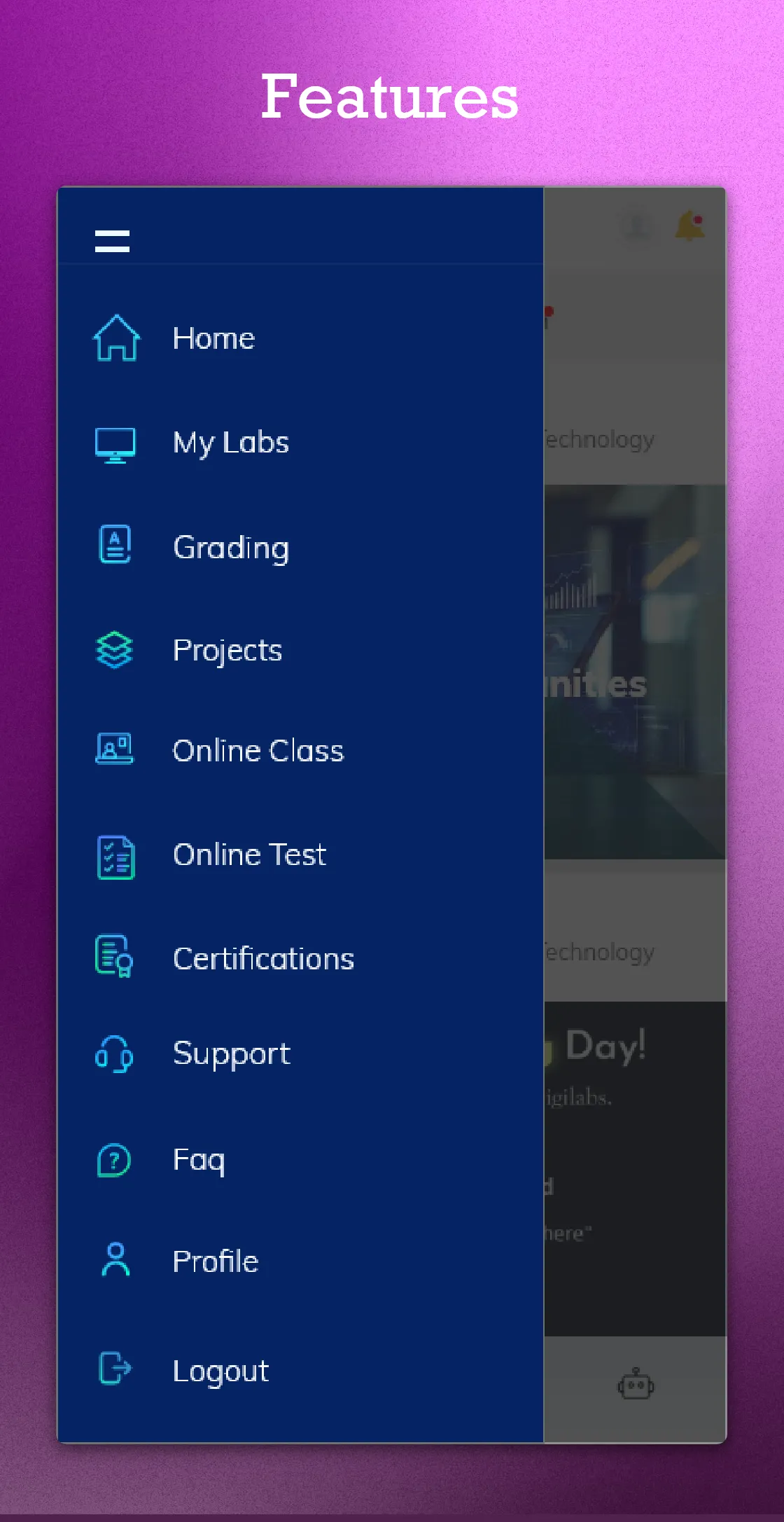Click the Projects layers icon
This screenshot has height=1522, width=784.
(x=114, y=650)
